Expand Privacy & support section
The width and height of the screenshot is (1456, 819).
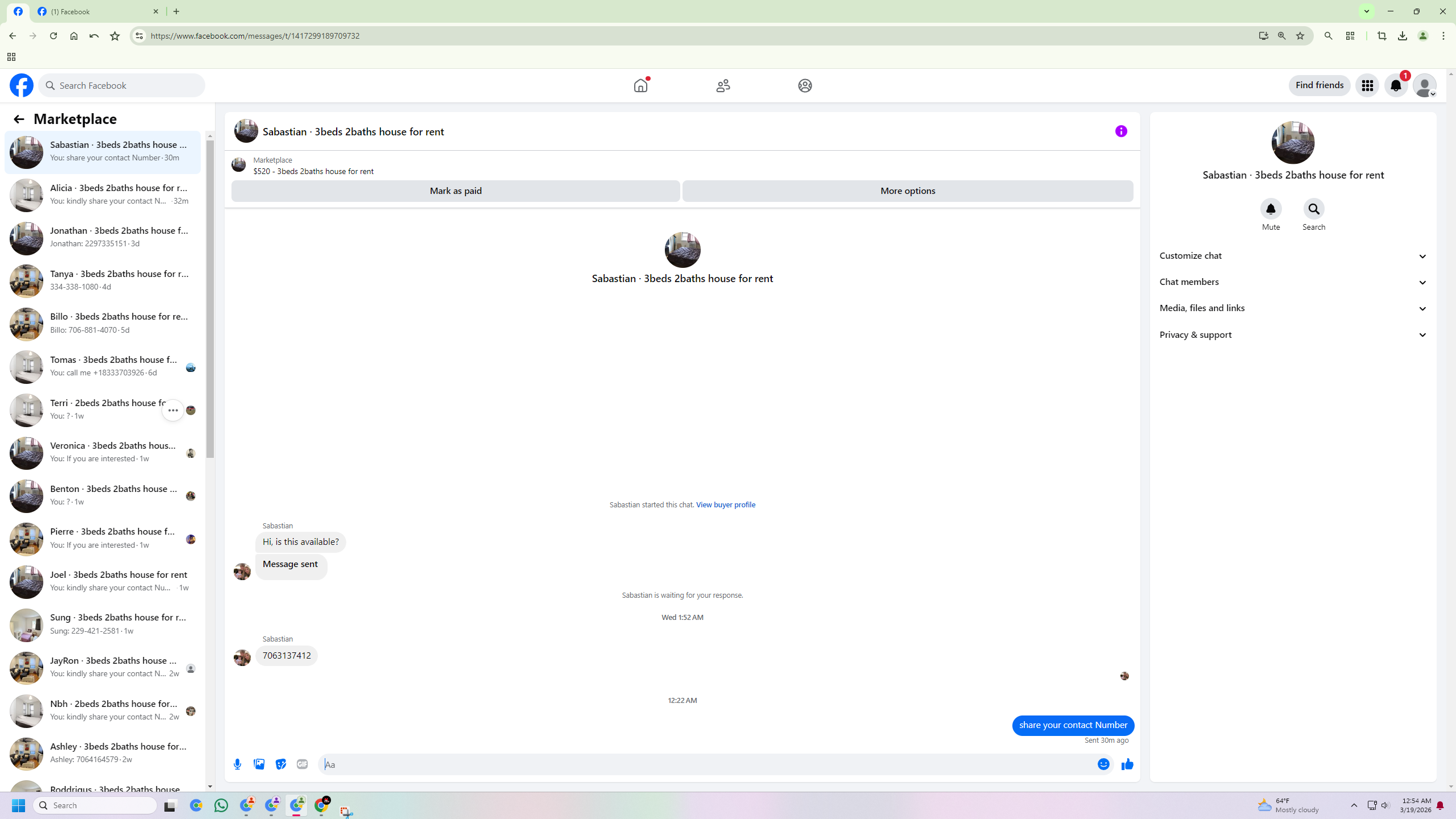pos(1293,335)
